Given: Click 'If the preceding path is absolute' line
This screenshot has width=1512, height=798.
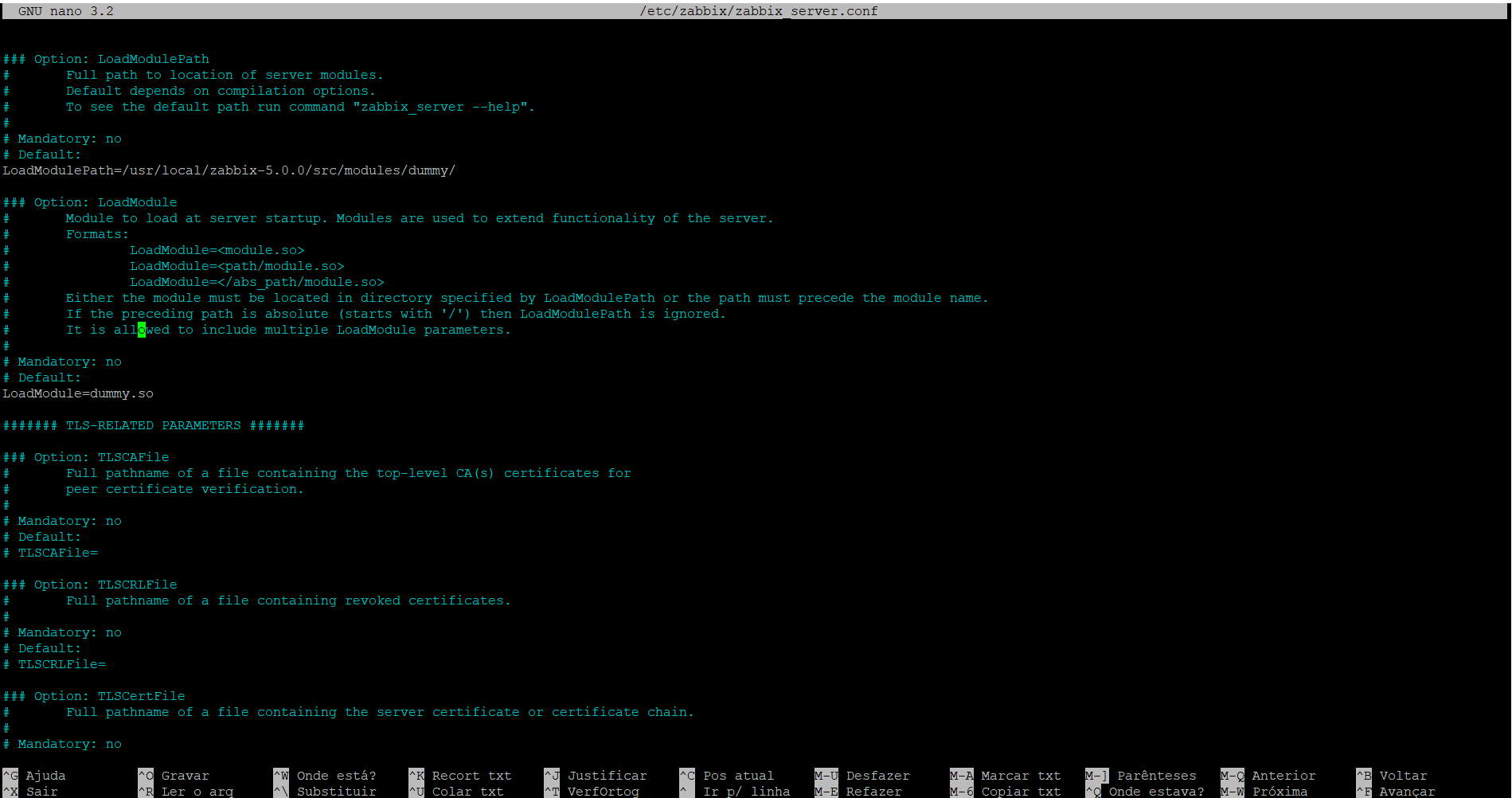Looking at the screenshot, I should click(396, 314).
